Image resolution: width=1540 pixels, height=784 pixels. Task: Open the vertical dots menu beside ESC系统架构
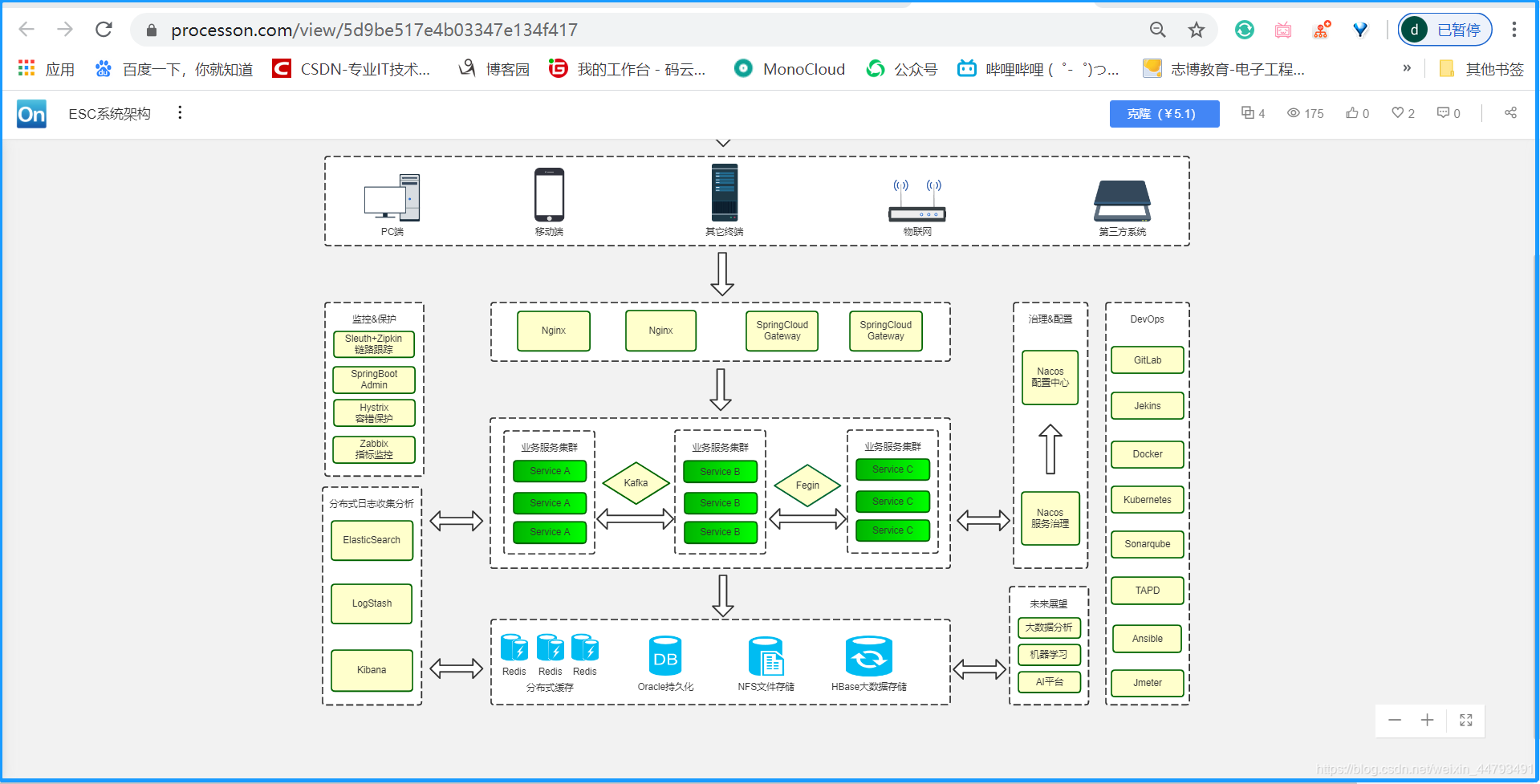coord(180,113)
